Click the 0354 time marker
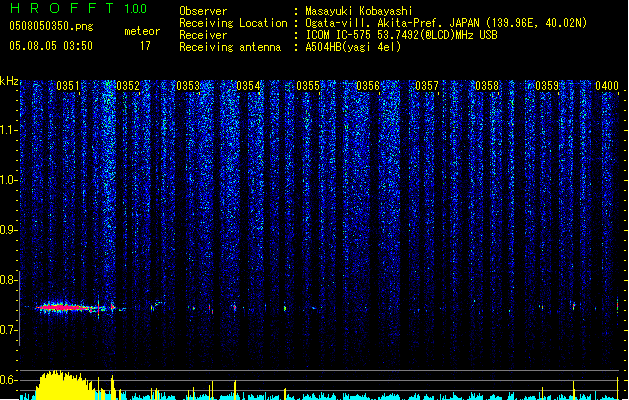629x400 pixels. point(248,86)
